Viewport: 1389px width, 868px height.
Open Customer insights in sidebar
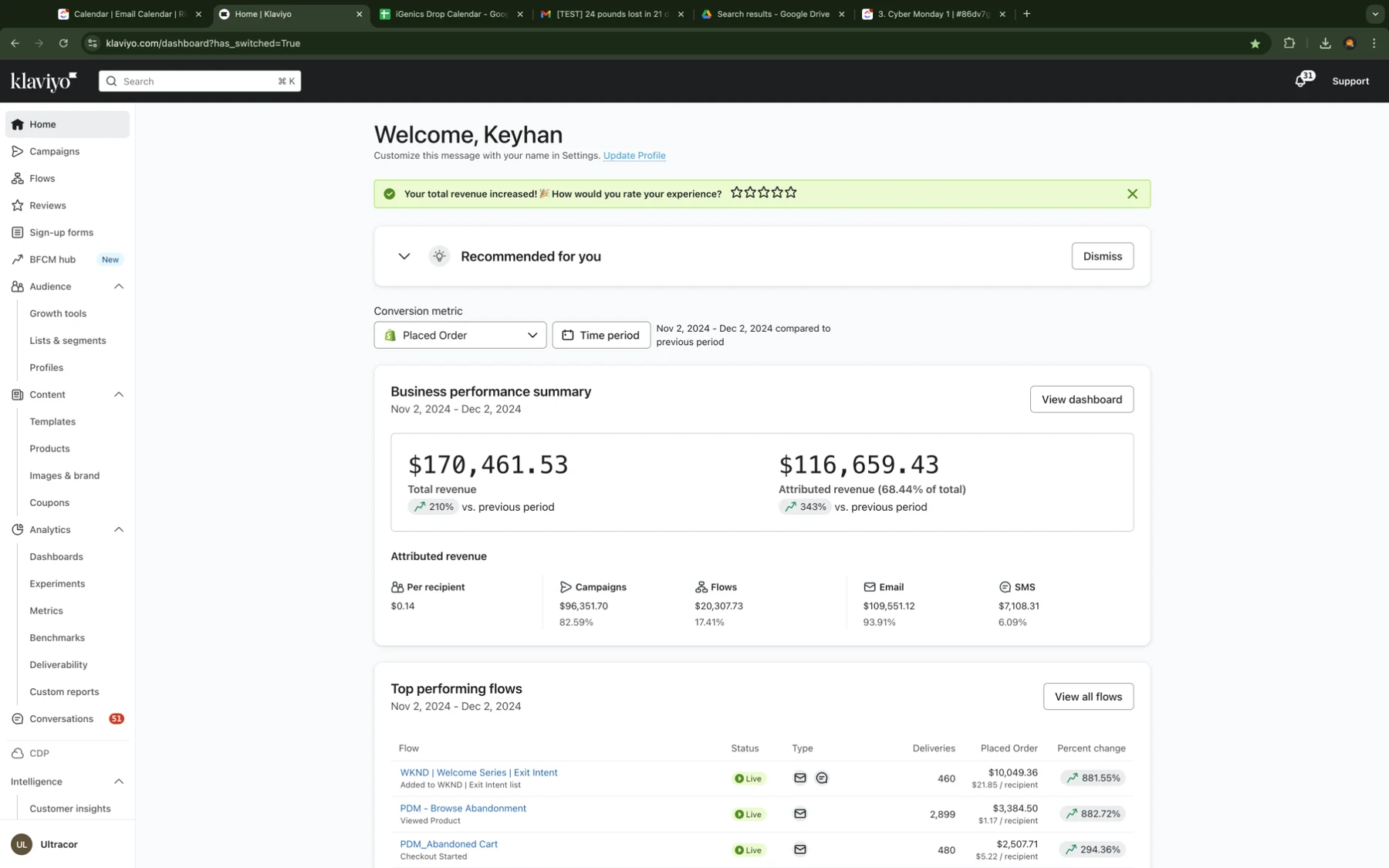point(70,809)
